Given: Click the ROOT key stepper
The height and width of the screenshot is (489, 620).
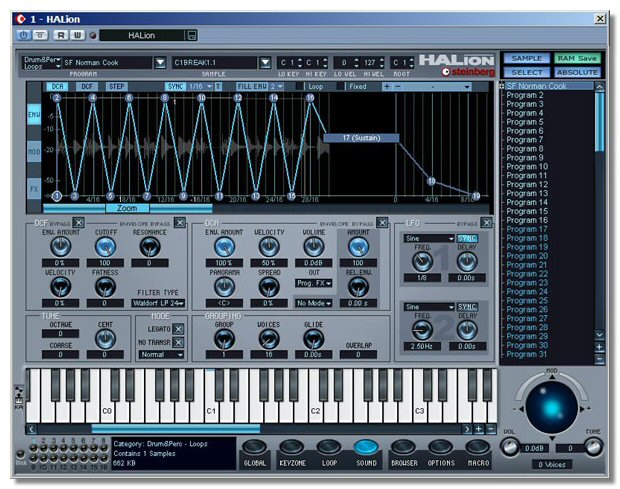Looking at the screenshot, I should click(411, 62).
